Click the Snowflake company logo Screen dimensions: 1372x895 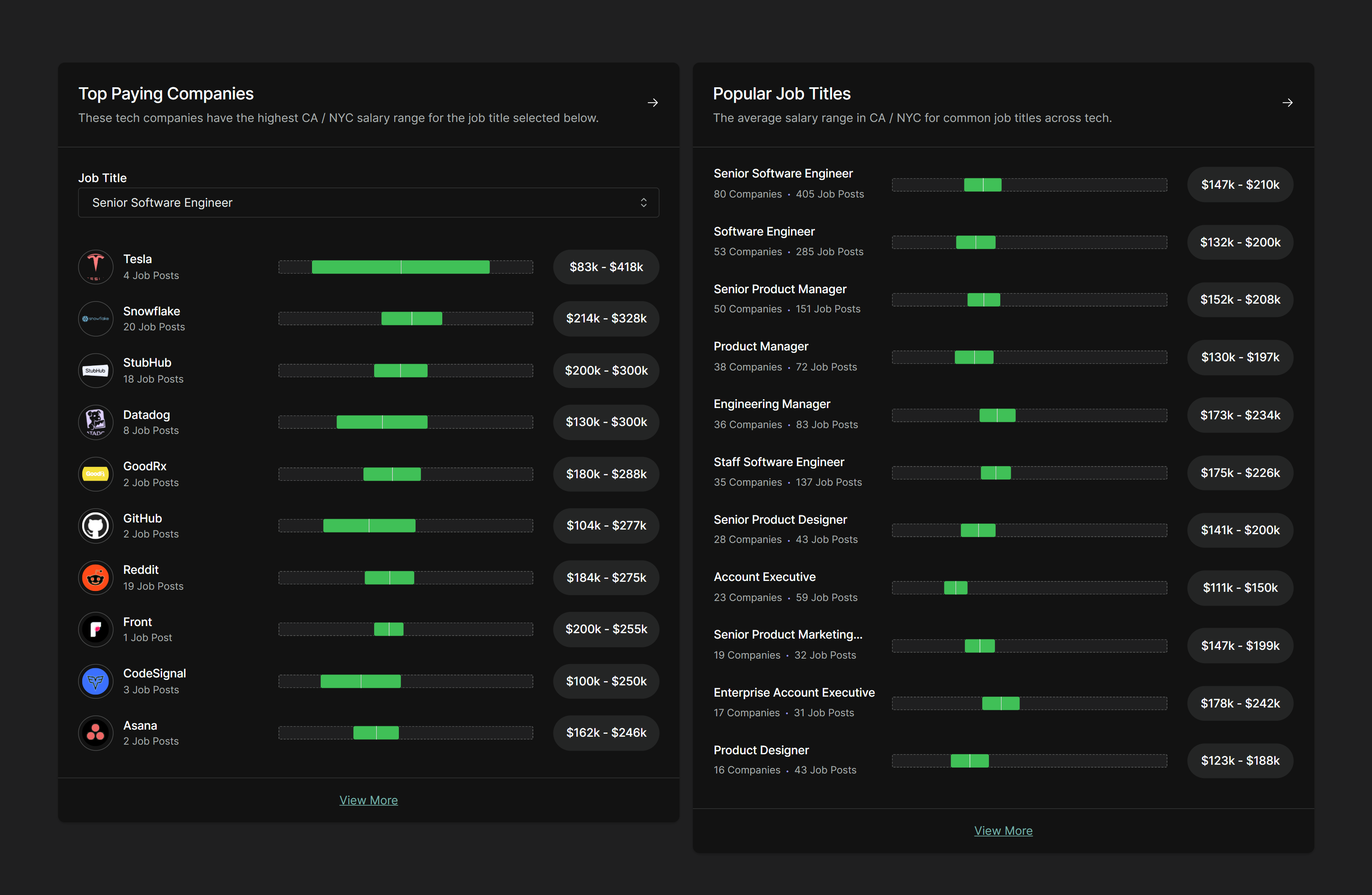(95, 319)
